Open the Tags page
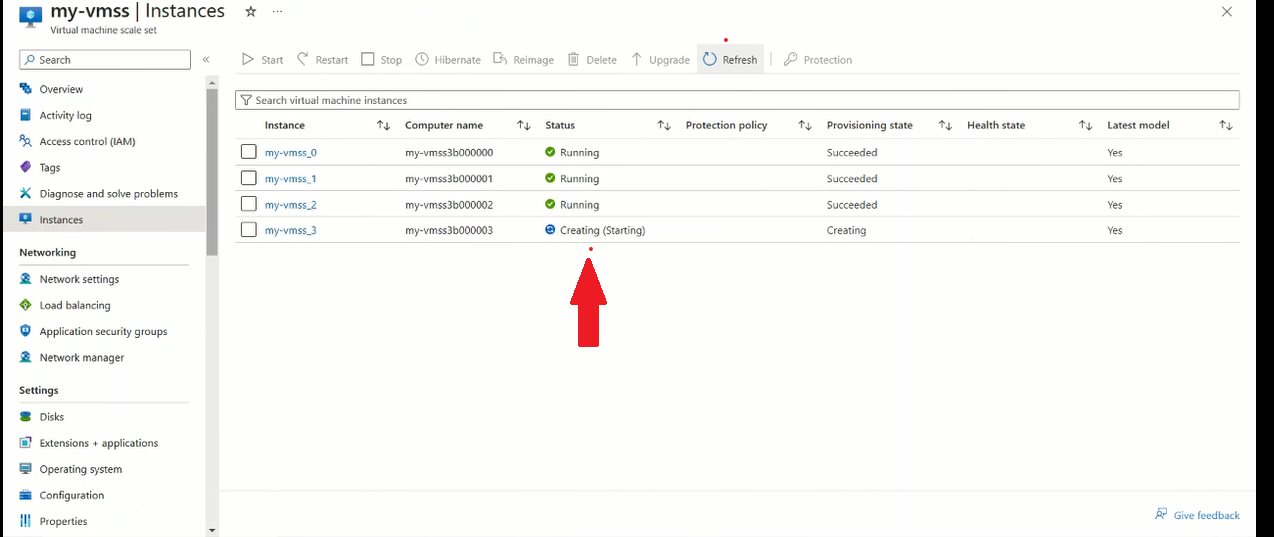Screen dimensions: 1274x537 [50, 167]
